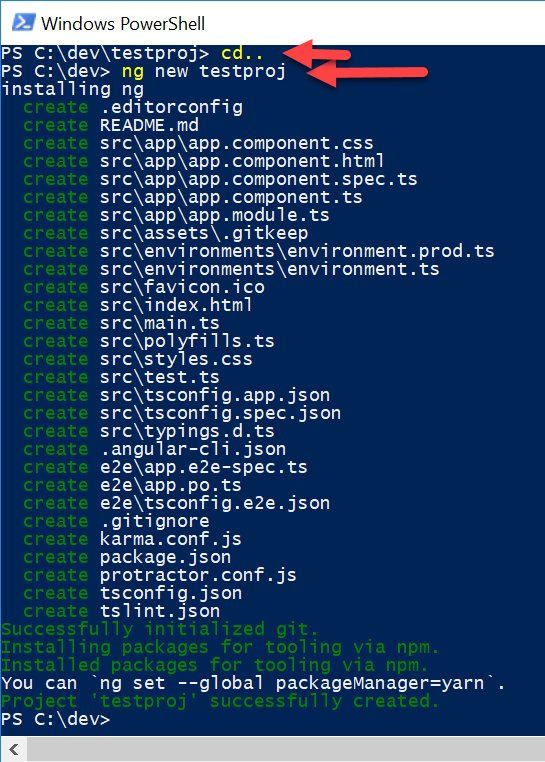Click the 'Project testproj successfully created' message
This screenshot has height=762, width=545.
point(220,701)
